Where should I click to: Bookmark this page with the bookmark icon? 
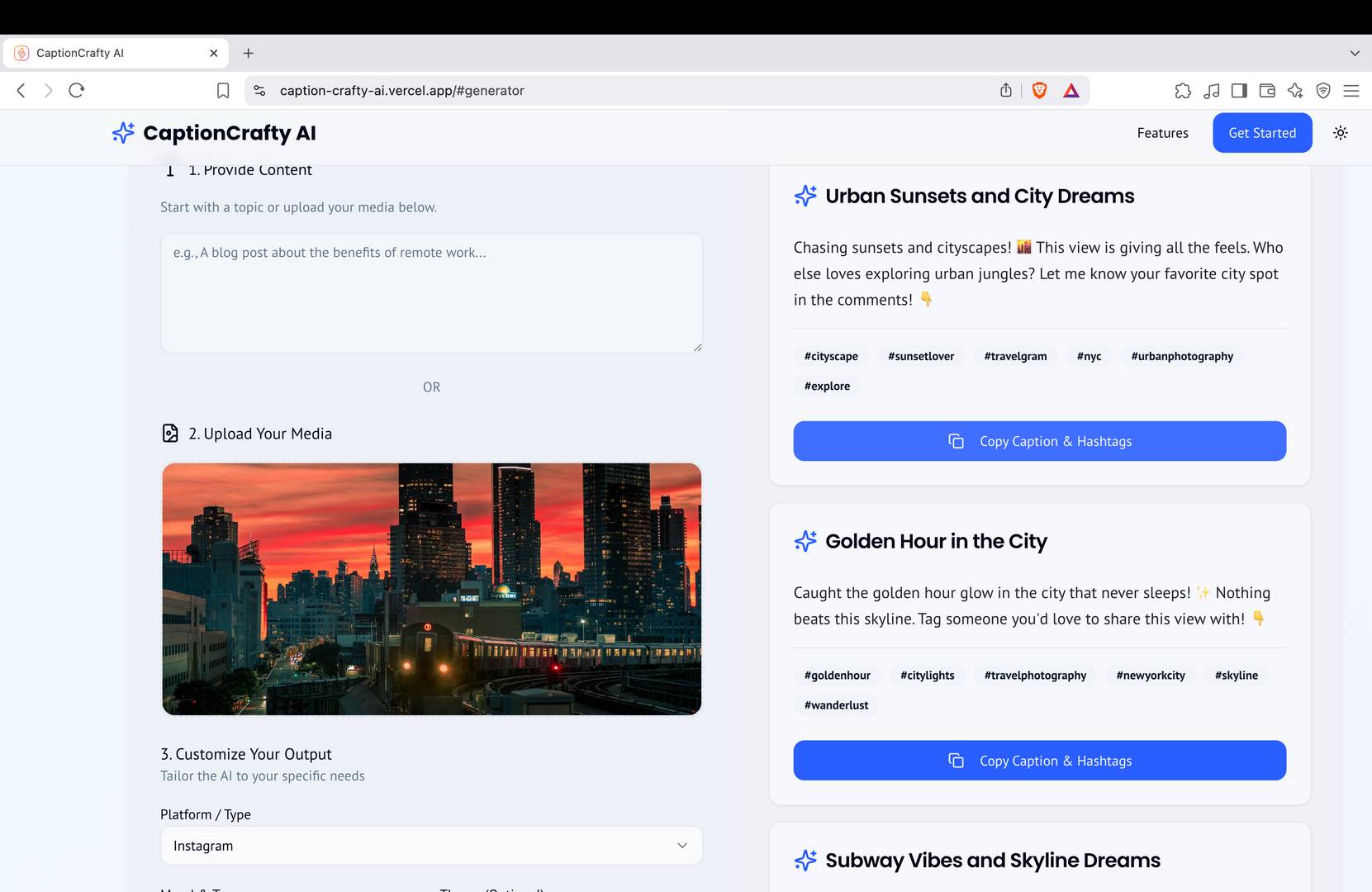223,91
